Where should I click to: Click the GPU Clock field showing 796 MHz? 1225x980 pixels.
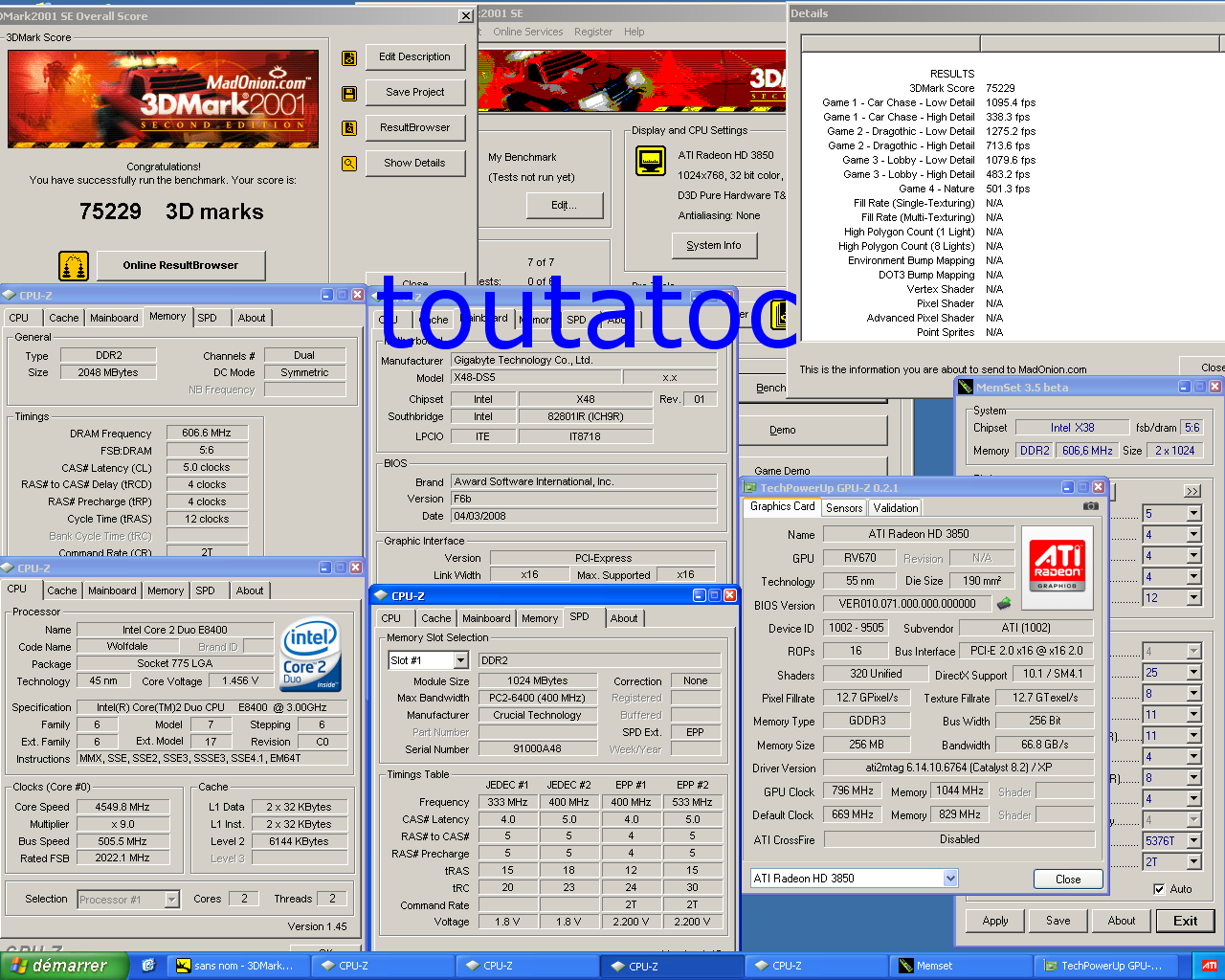852,791
